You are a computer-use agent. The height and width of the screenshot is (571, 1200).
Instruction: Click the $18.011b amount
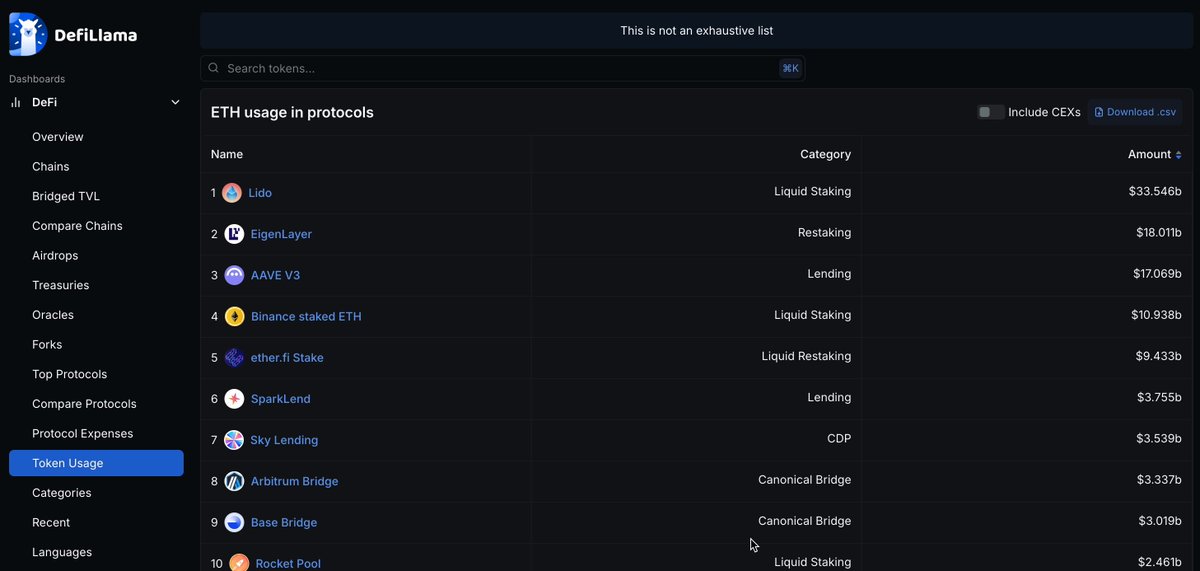1157,233
